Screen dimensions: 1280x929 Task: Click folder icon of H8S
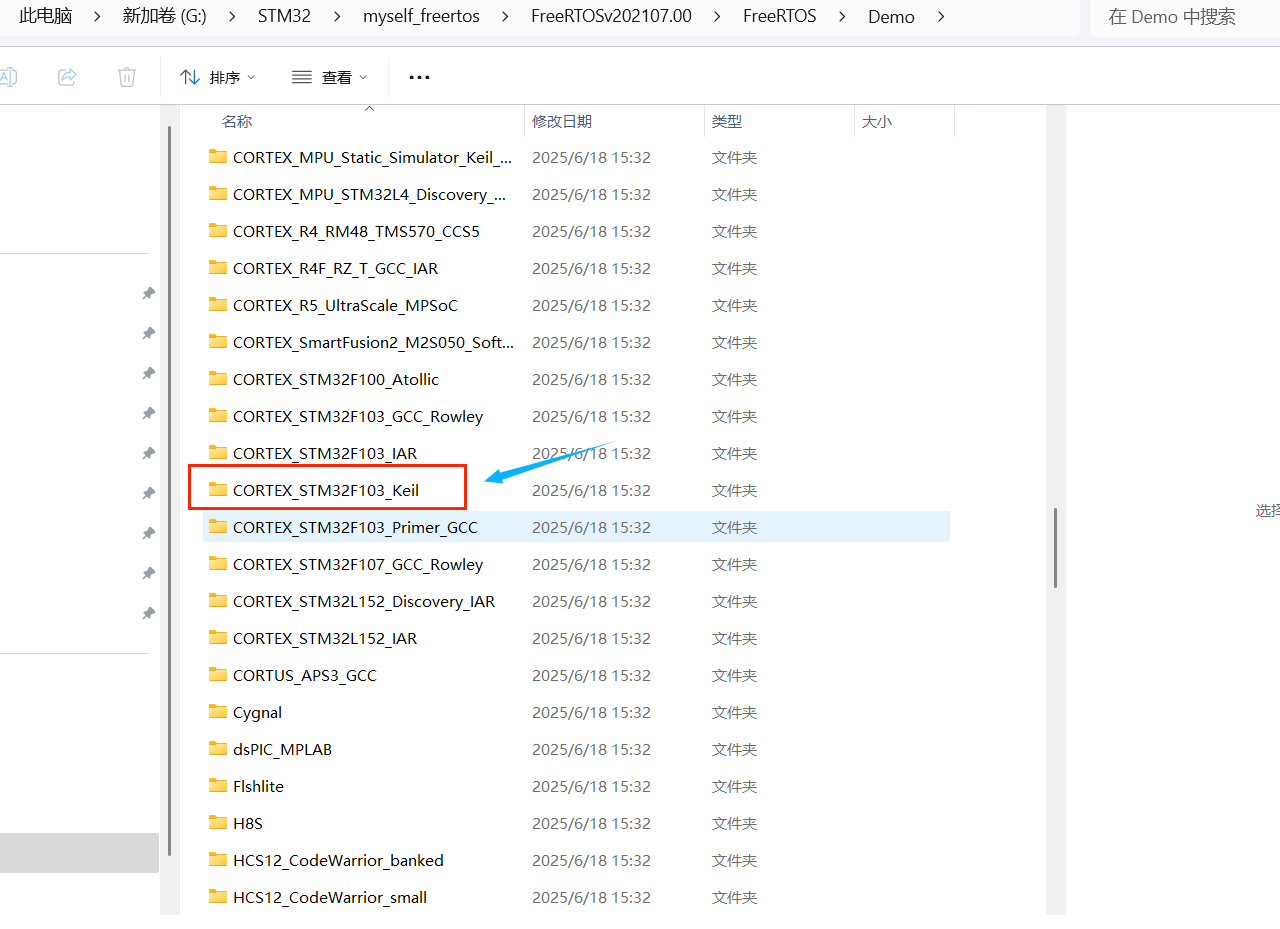[218, 822]
